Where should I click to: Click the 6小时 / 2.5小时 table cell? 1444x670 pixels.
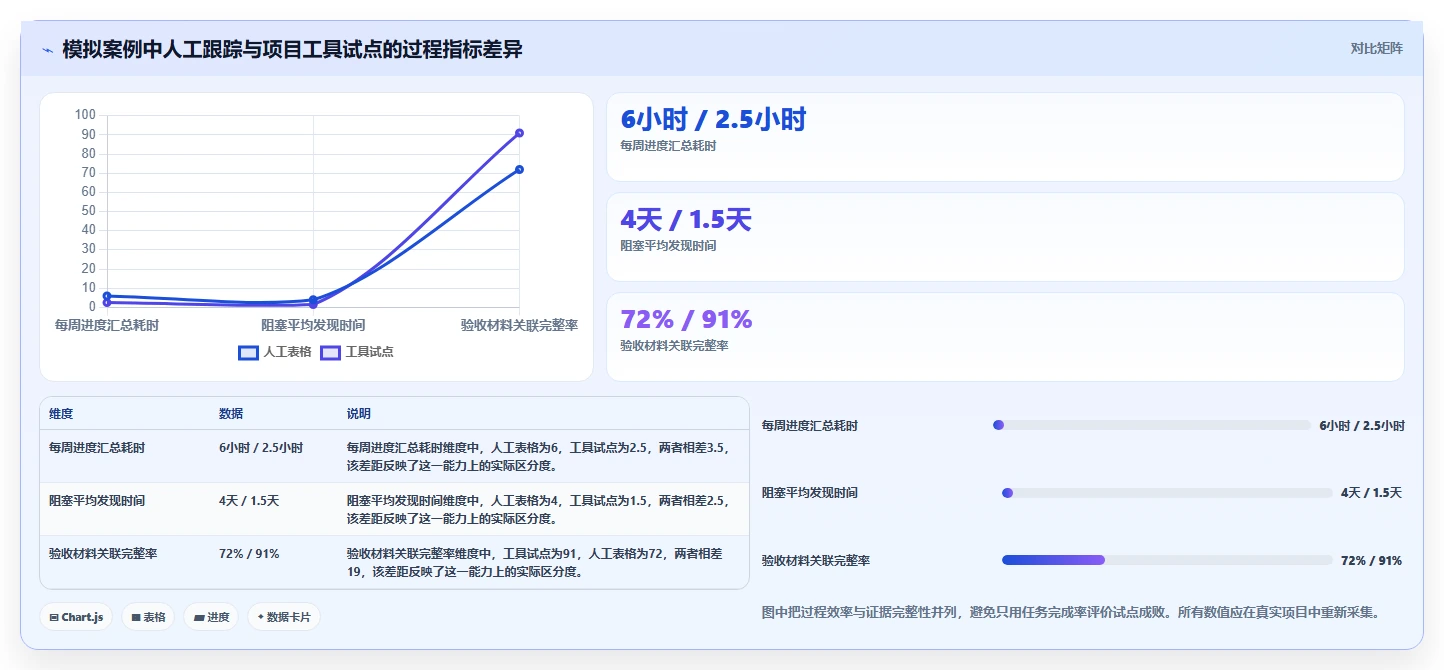tap(261, 448)
